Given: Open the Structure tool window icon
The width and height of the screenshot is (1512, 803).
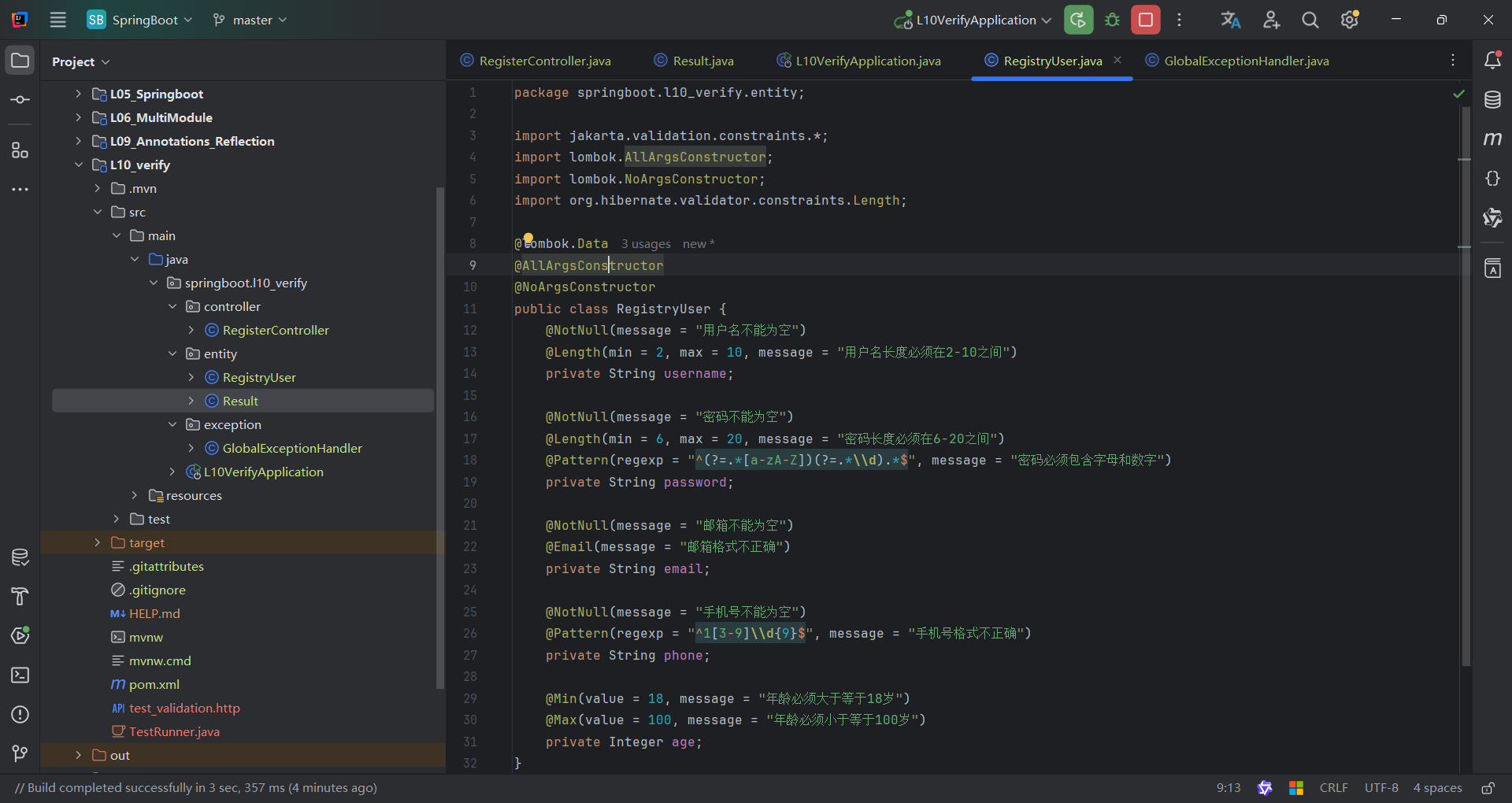Looking at the screenshot, I should pos(20,150).
